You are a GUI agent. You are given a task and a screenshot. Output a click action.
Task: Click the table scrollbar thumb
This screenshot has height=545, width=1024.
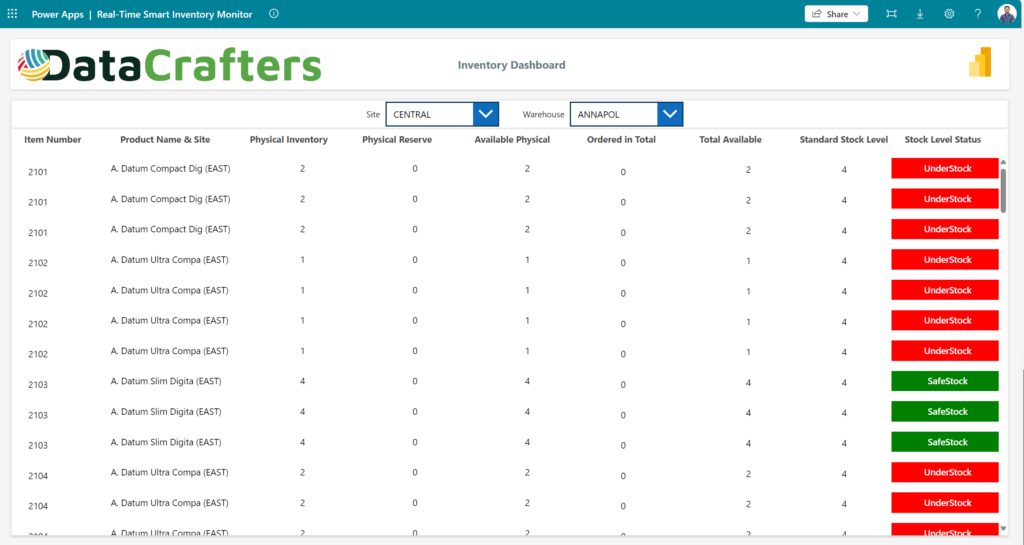1003,190
